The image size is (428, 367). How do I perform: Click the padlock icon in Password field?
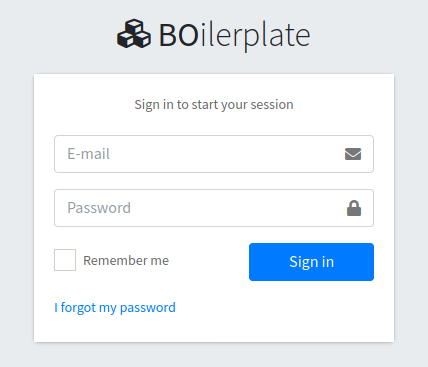point(354,208)
